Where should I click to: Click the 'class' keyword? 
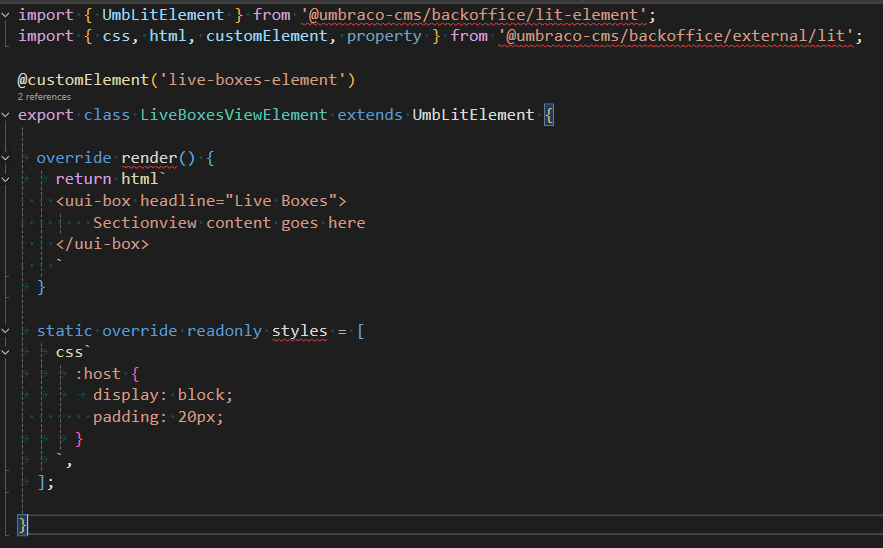[x=107, y=115]
